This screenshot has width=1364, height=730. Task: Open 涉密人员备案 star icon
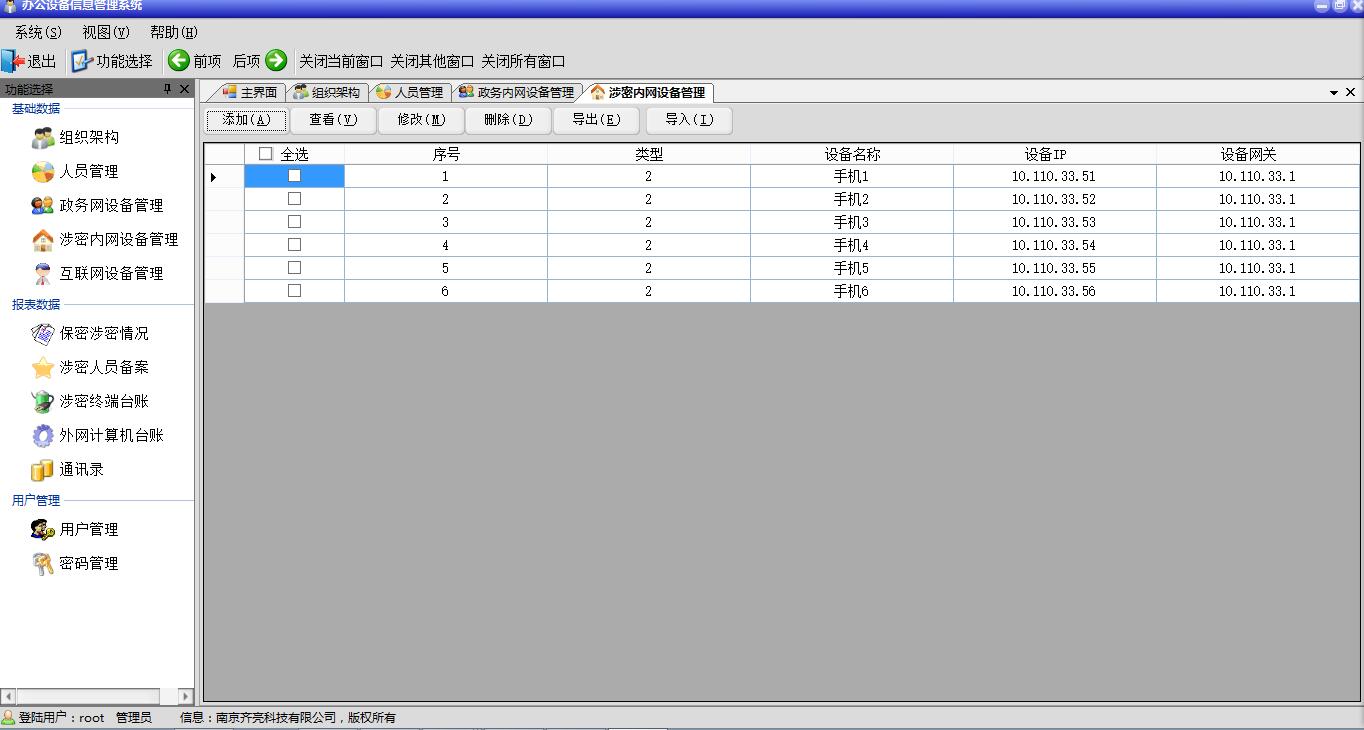click(x=42, y=368)
